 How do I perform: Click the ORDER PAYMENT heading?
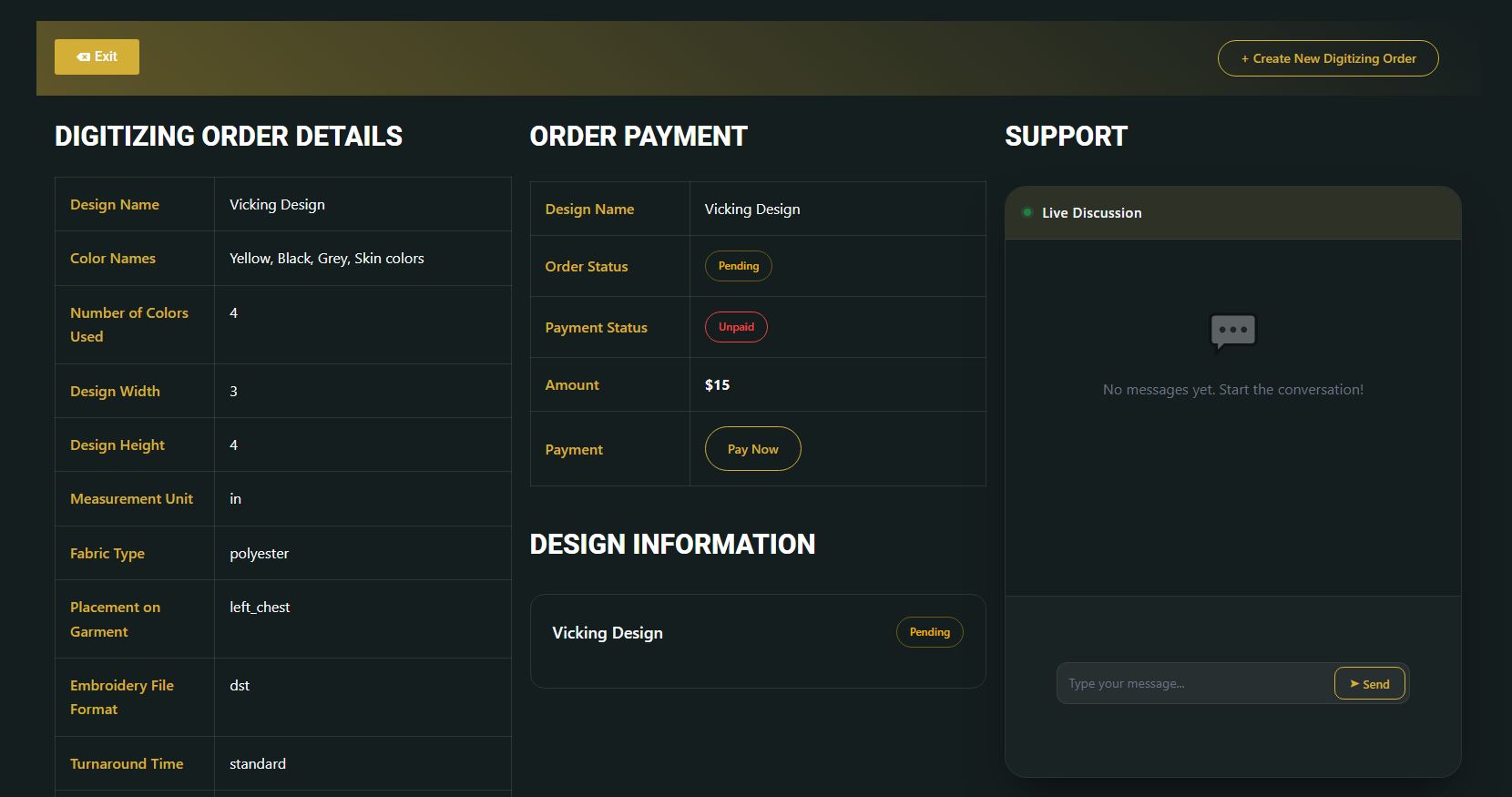point(639,137)
